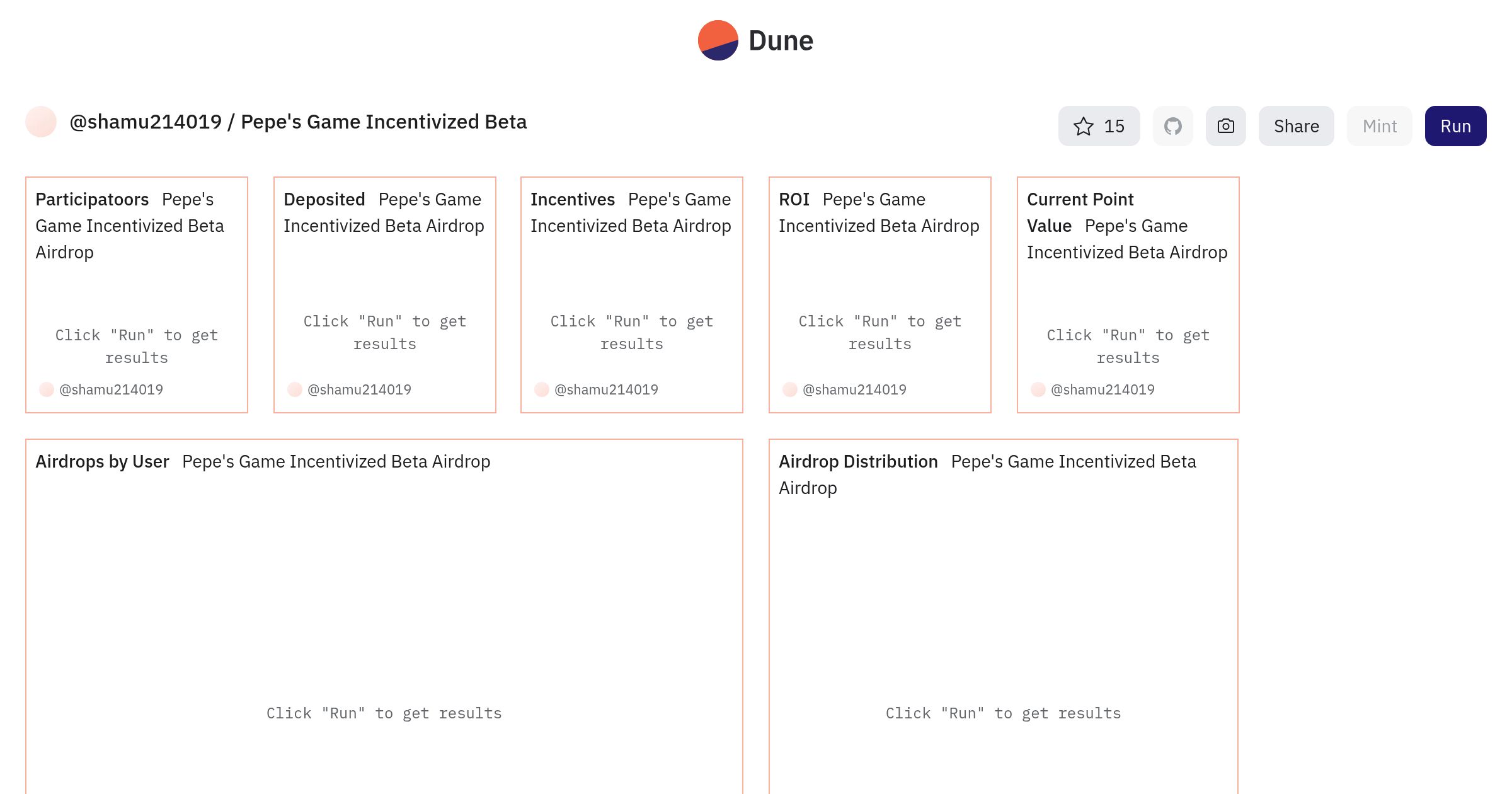Click 'Pepe's Game Incentivized Beta' dashboard title
The image size is (1512, 794).
(x=384, y=122)
